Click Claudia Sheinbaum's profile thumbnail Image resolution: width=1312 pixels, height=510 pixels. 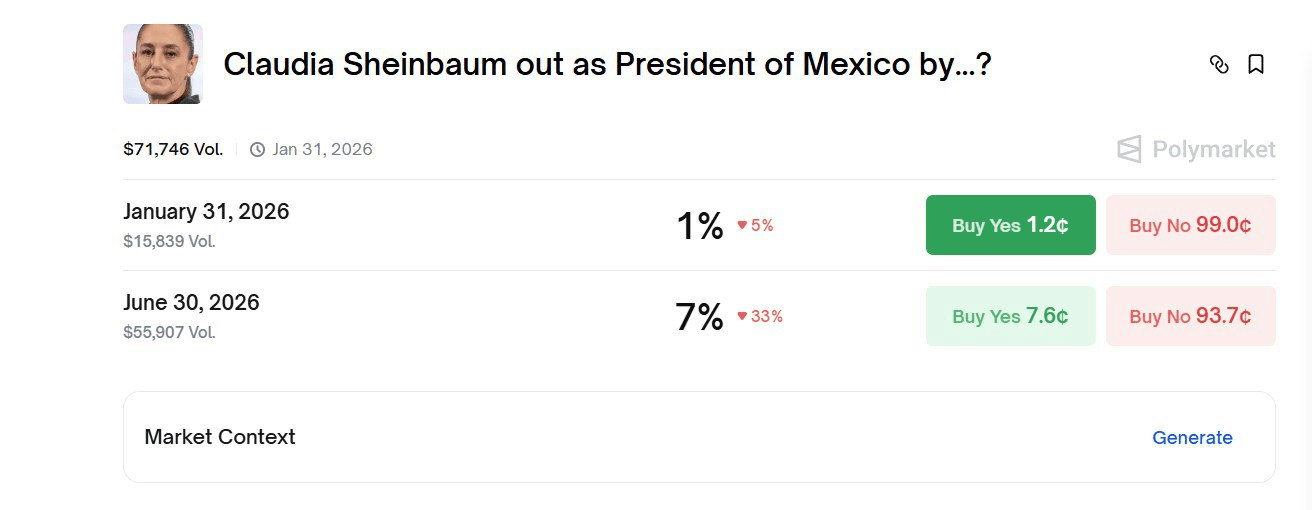coord(162,64)
